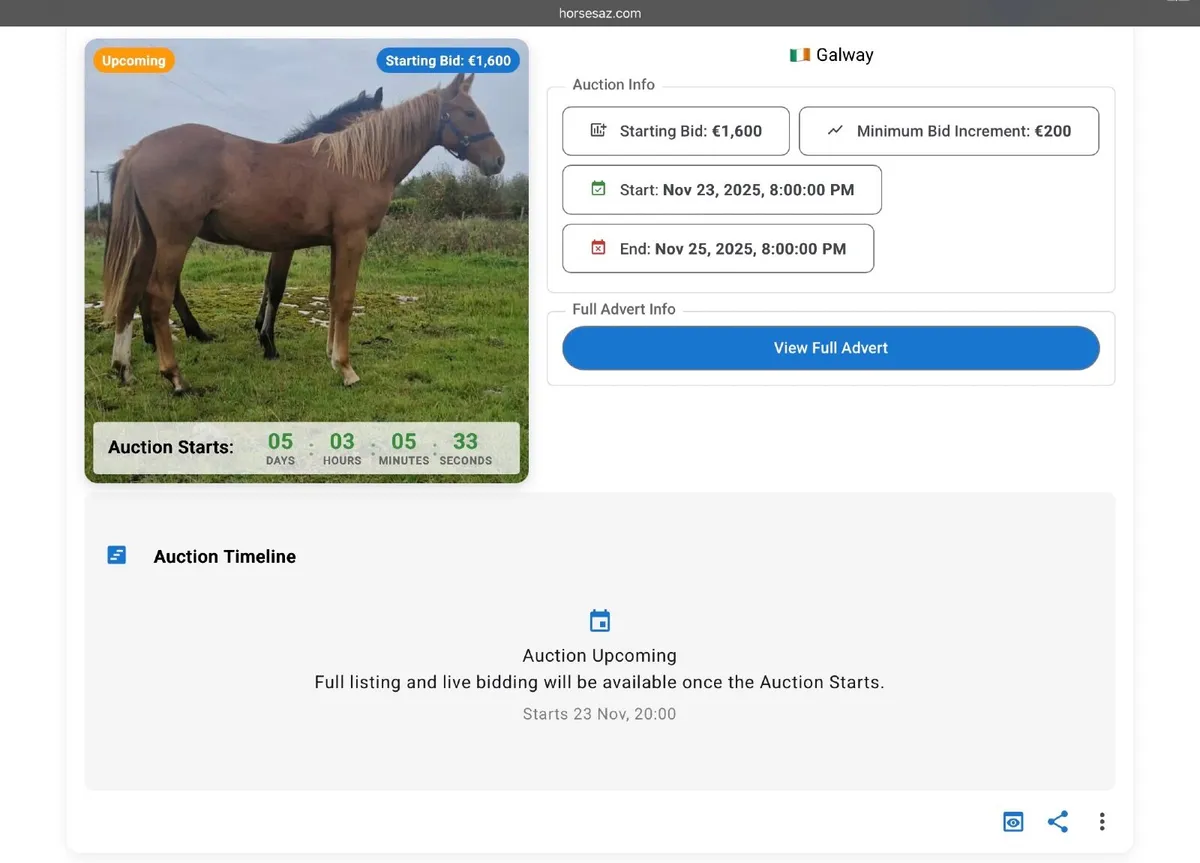Toggle the orange Upcoming status badge
Screen dimensions: 1200x863
[133, 60]
